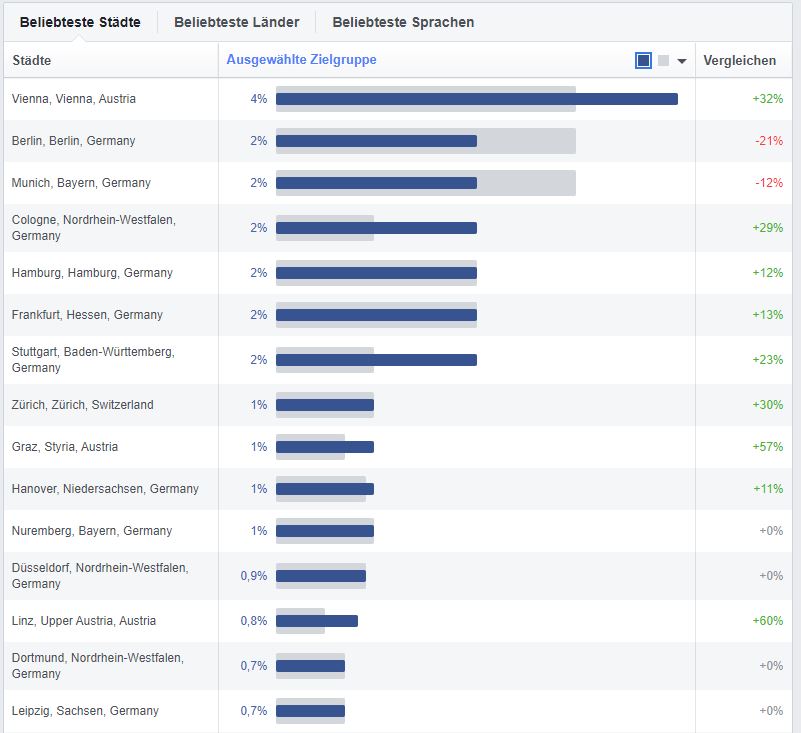Open the Beliebteste Sprachen tab

coord(403,22)
